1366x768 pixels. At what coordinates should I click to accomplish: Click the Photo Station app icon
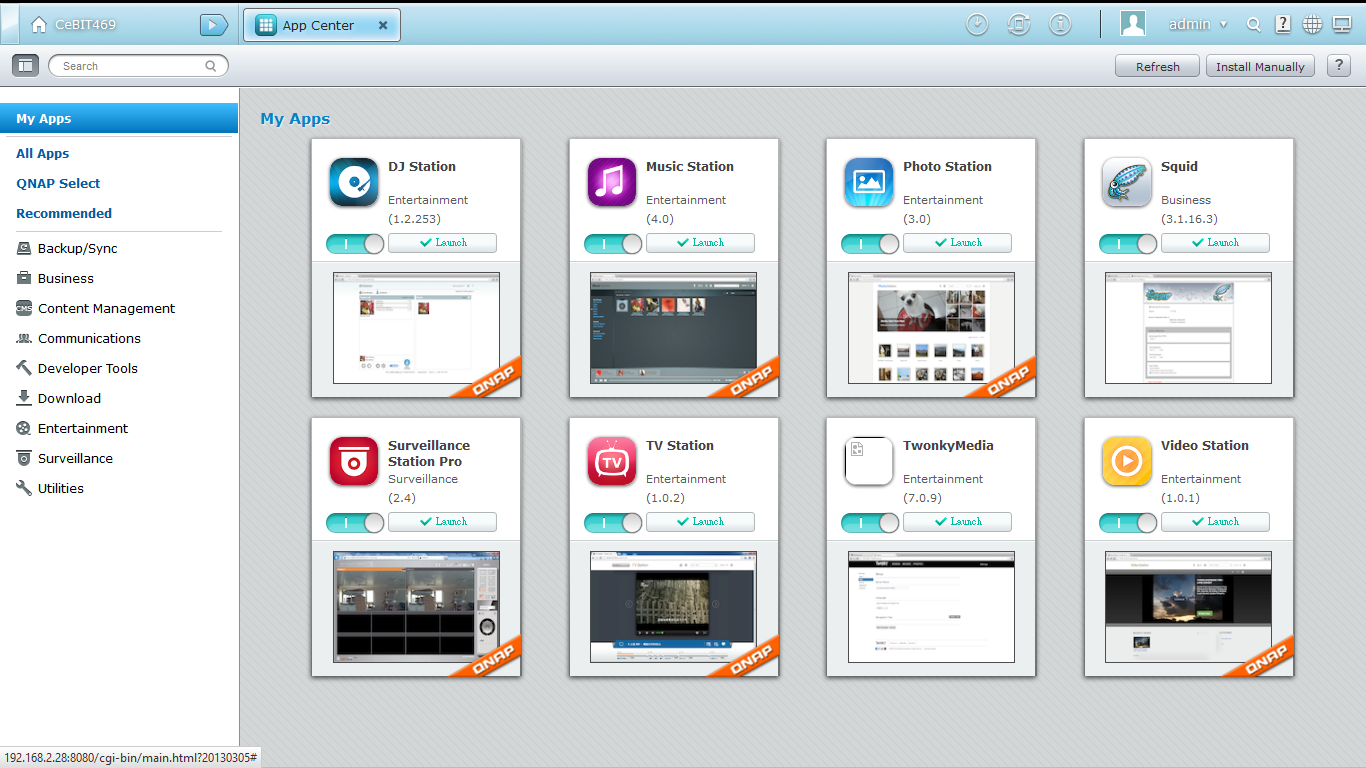coord(869,182)
